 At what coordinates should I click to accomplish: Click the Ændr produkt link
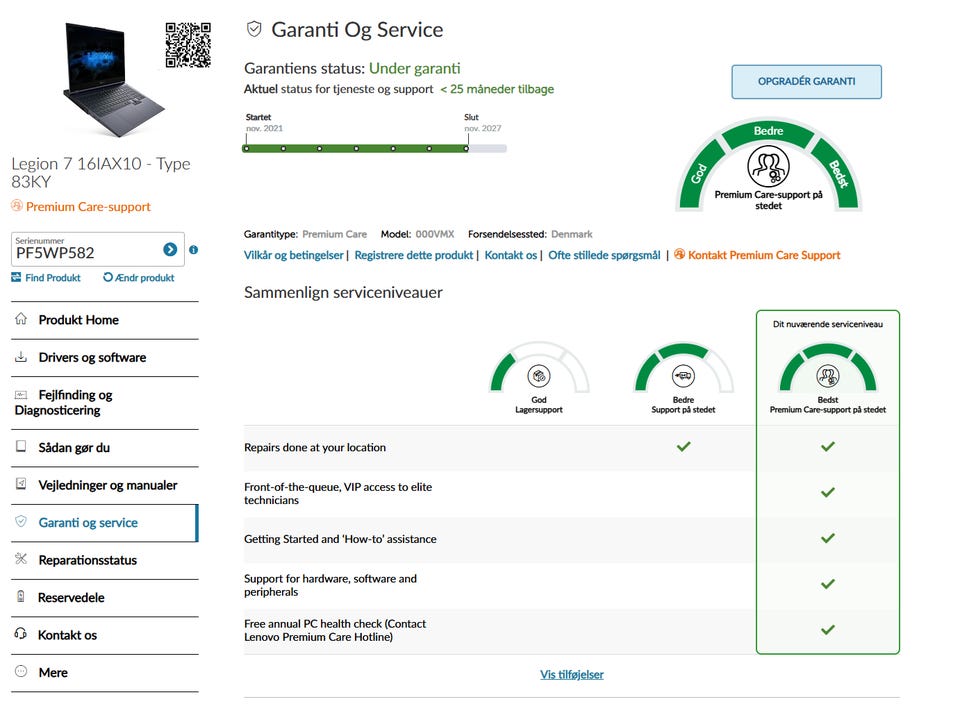click(x=144, y=277)
